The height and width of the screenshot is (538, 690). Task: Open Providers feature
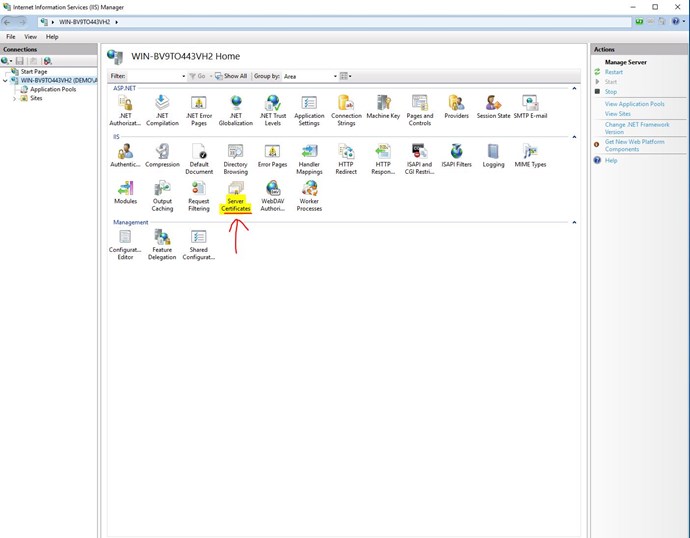click(x=456, y=107)
